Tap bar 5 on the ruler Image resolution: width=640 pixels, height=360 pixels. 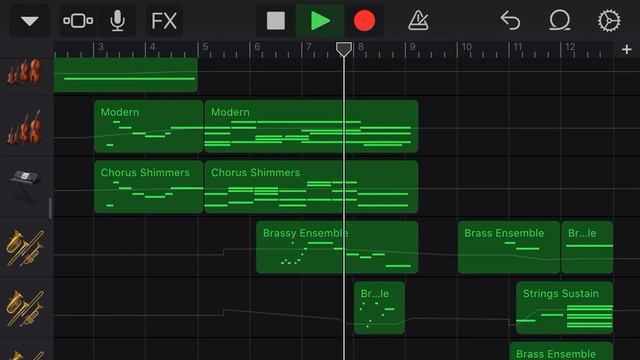[x=205, y=47]
